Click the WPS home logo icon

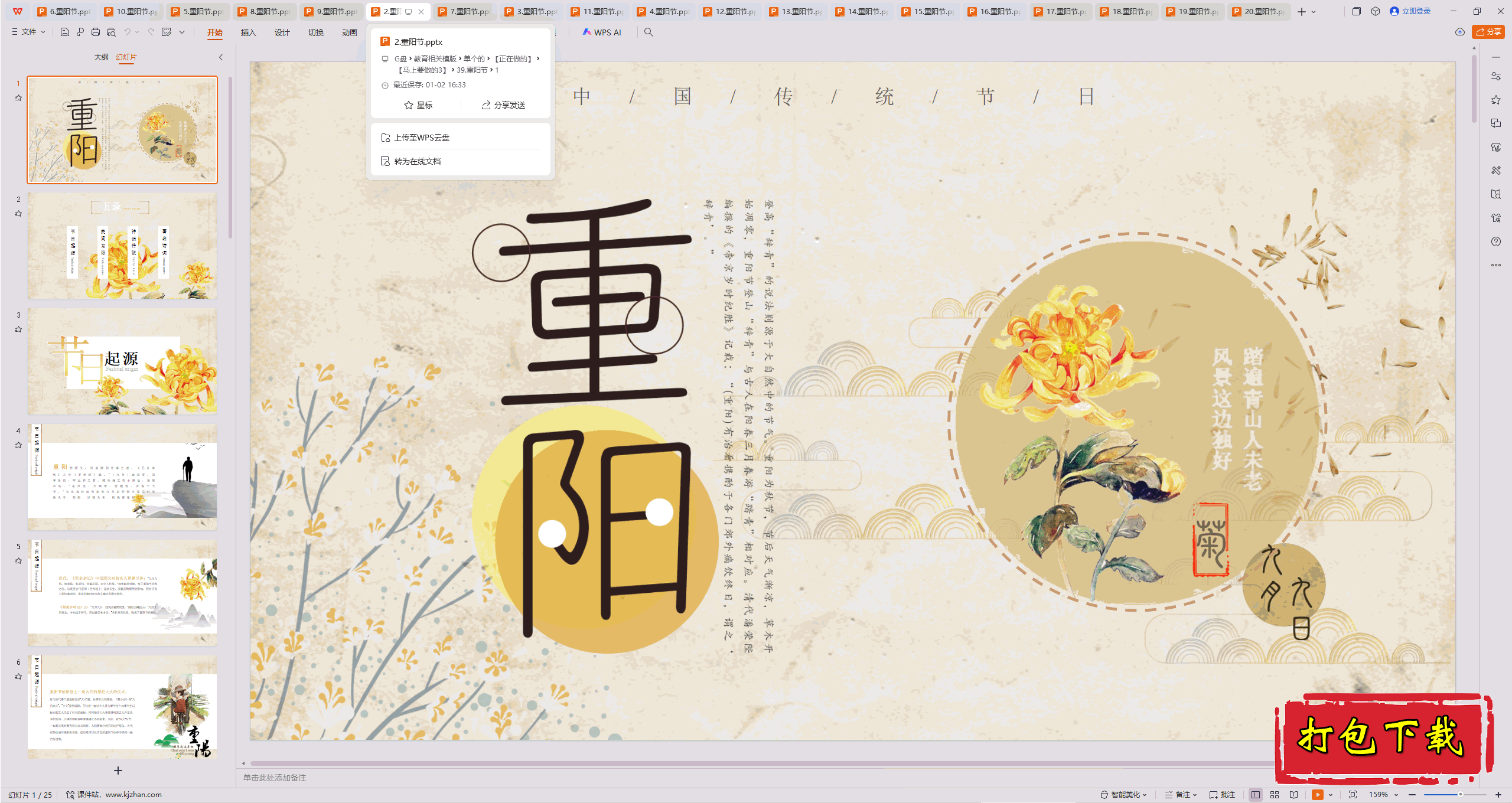18,11
